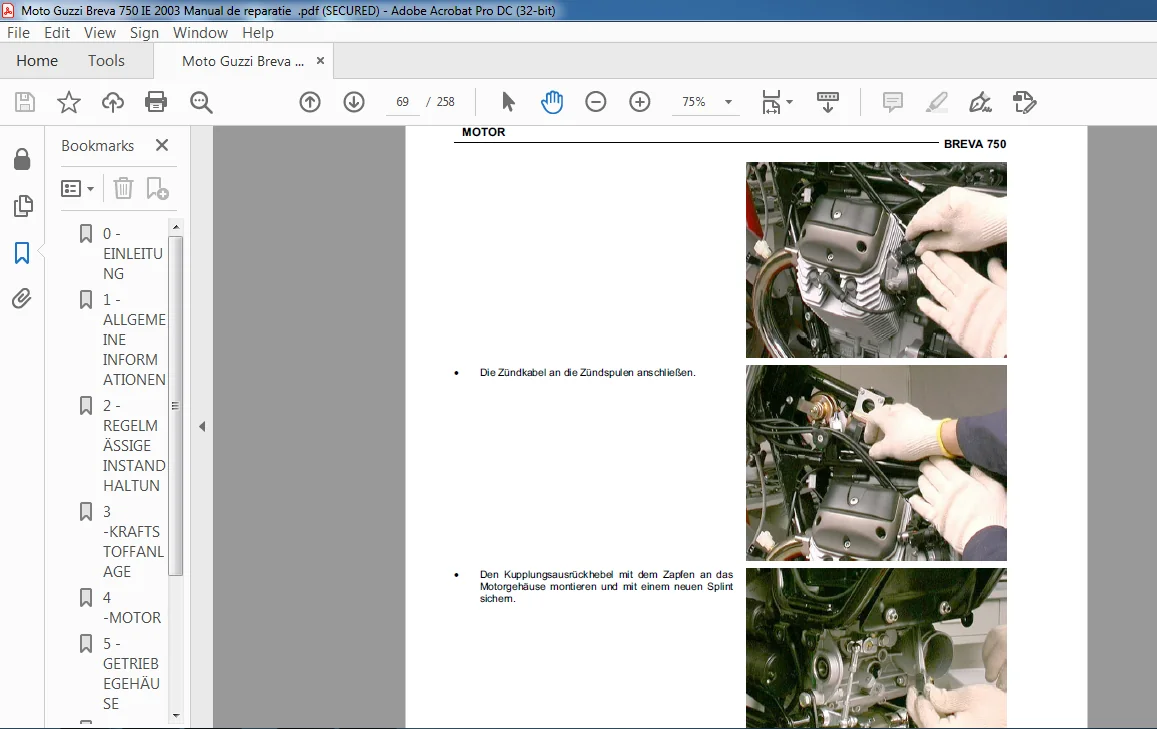Switch to the Home tab
Screen dimensions: 1157x729
point(37,61)
